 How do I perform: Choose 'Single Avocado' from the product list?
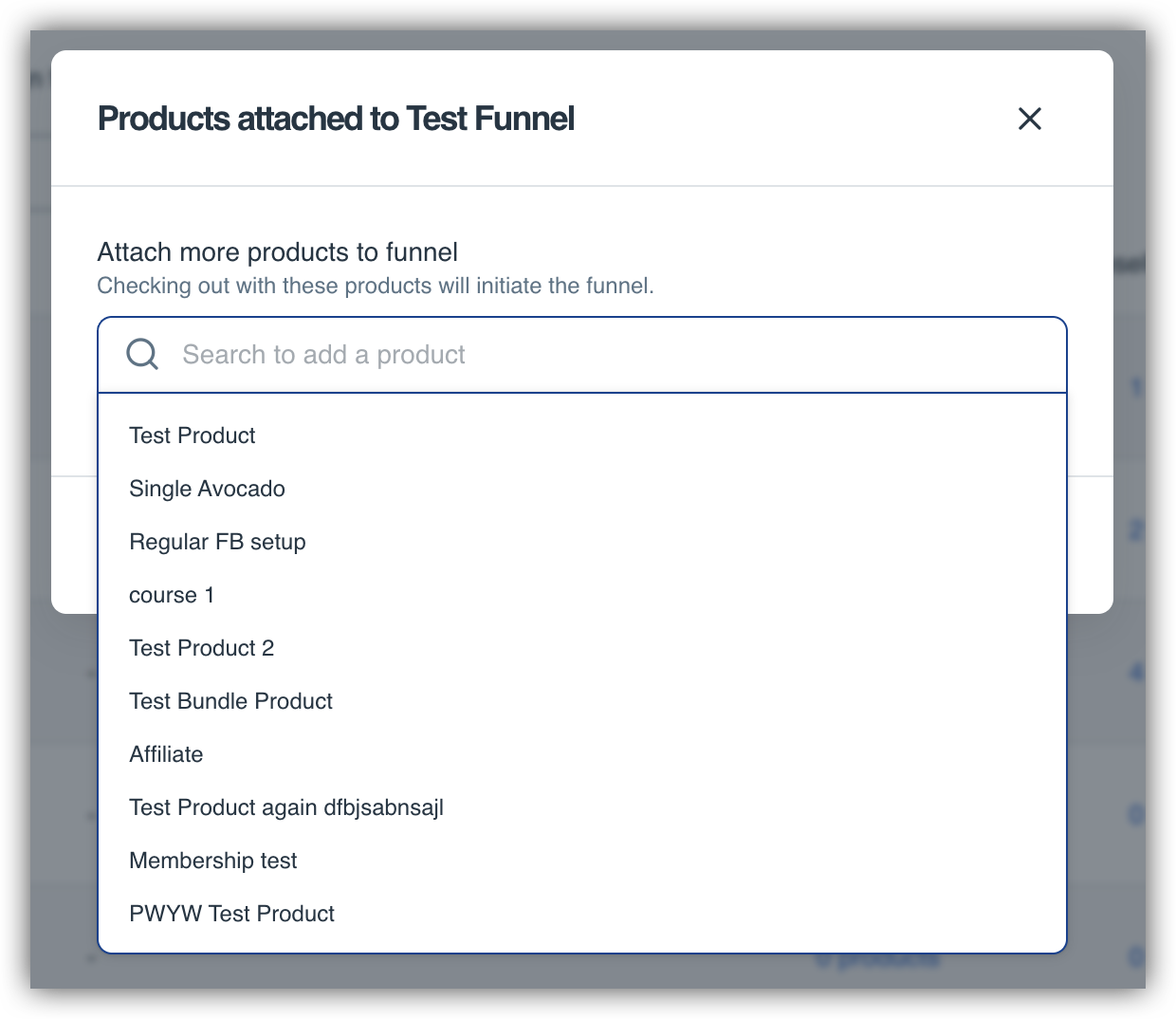pos(207,489)
